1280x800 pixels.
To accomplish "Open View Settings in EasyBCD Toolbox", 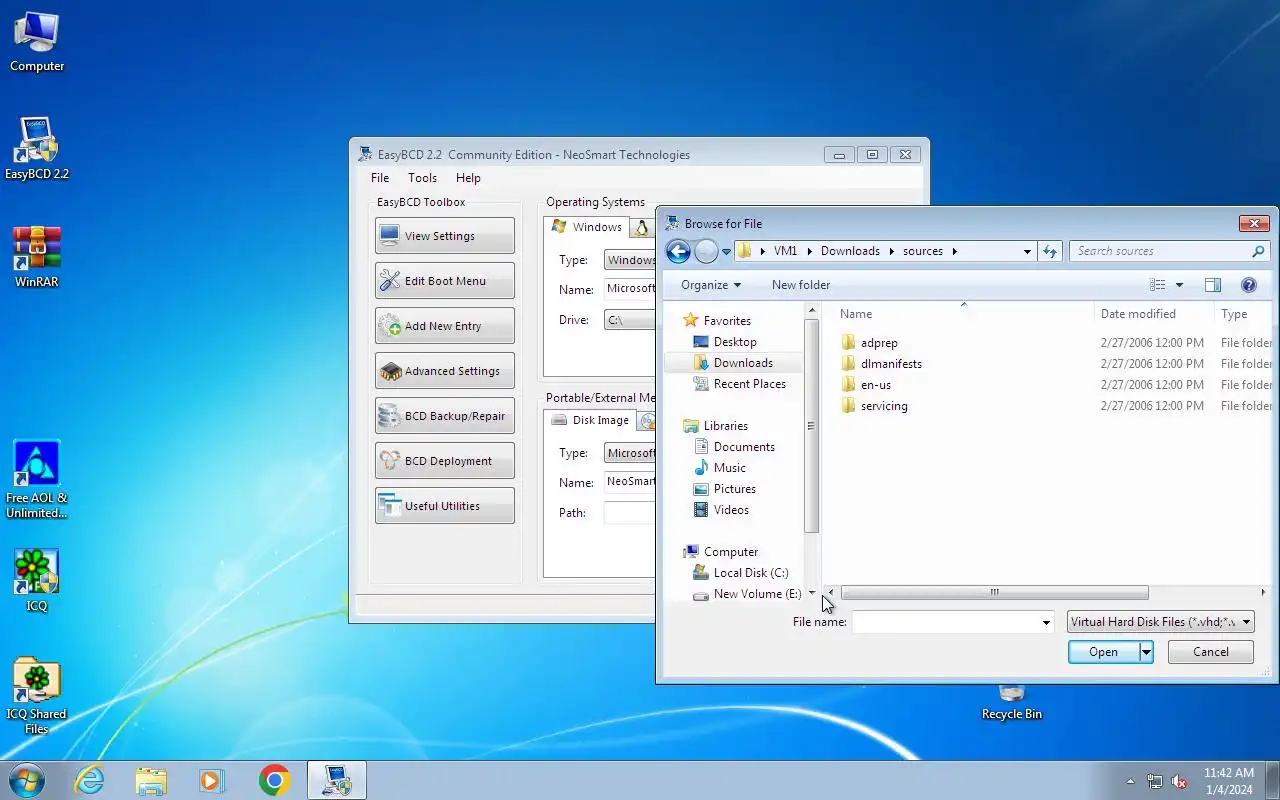I will [445, 236].
